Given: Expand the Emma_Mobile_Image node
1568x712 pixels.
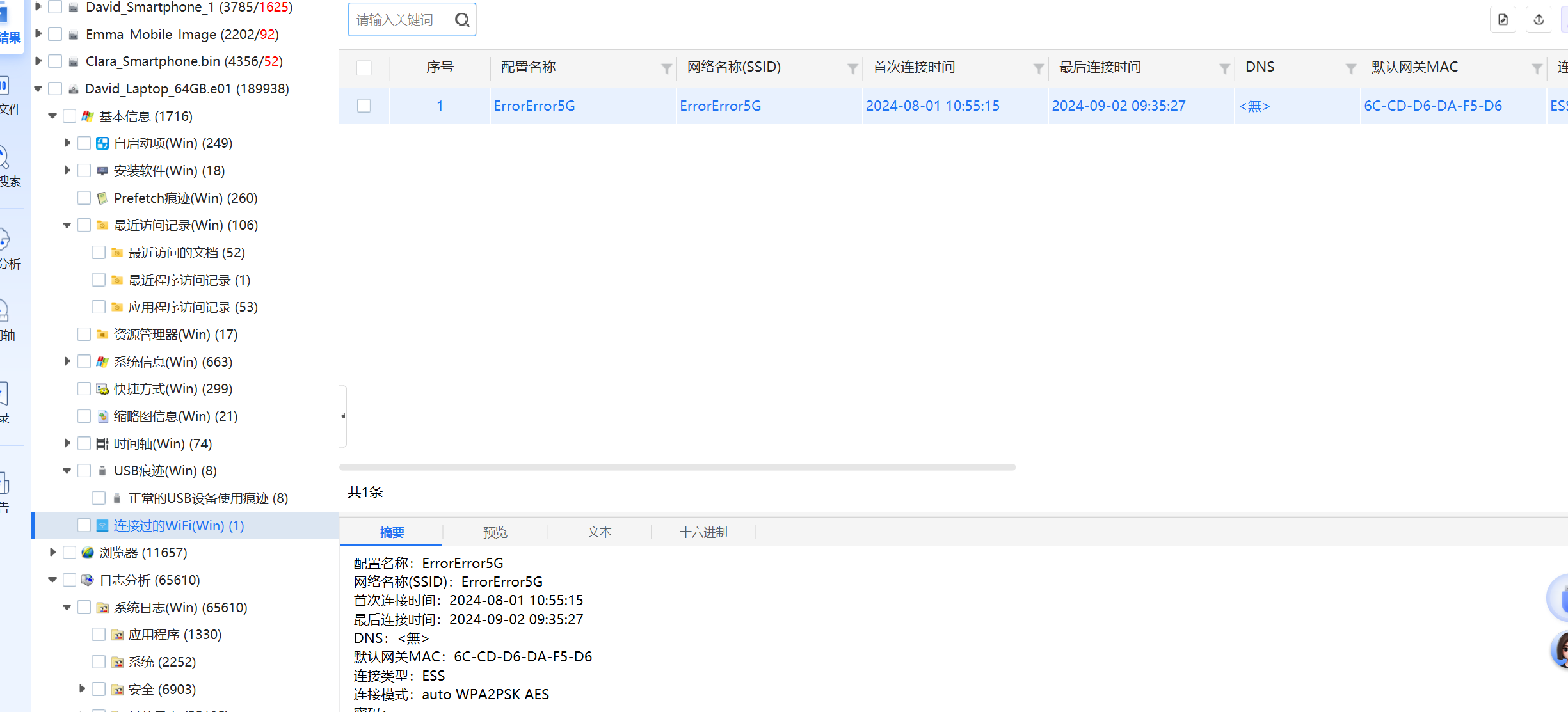Looking at the screenshot, I should [38, 34].
